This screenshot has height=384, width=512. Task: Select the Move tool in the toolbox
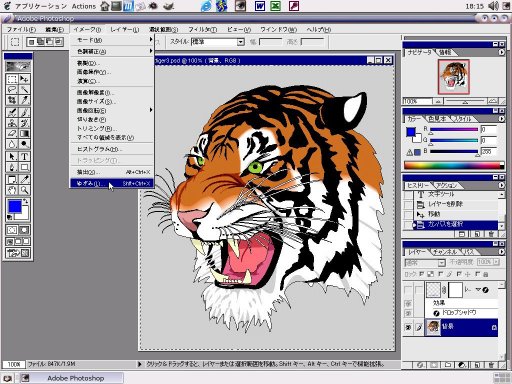[24, 79]
